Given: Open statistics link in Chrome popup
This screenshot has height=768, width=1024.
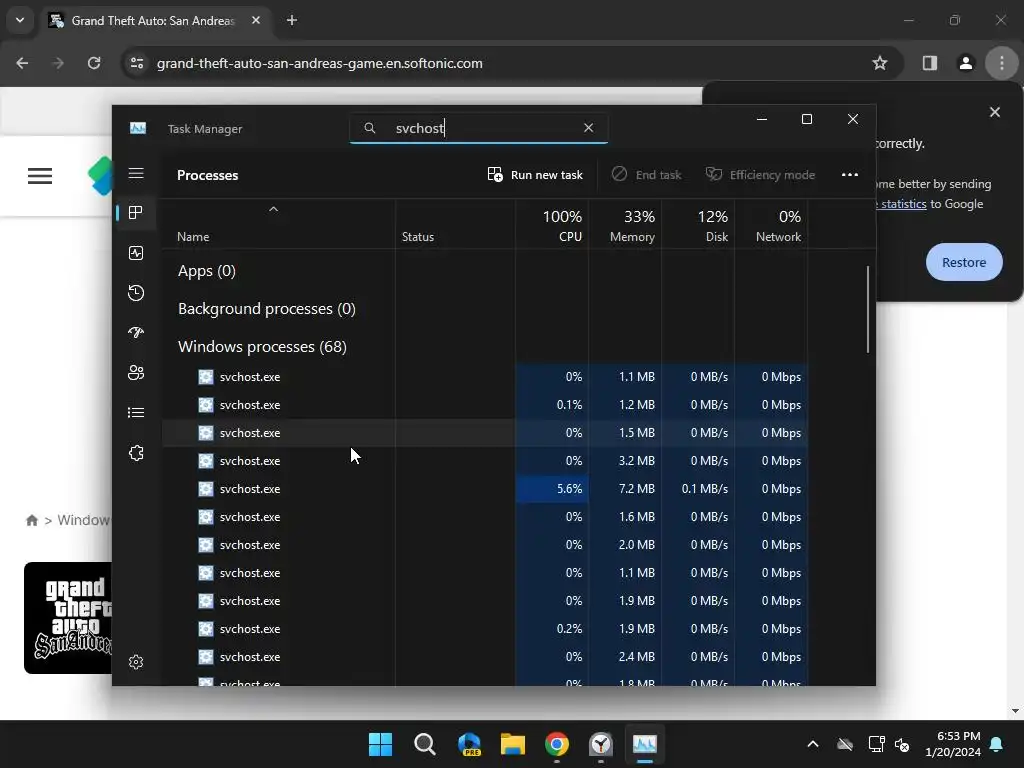Looking at the screenshot, I should 903,204.
